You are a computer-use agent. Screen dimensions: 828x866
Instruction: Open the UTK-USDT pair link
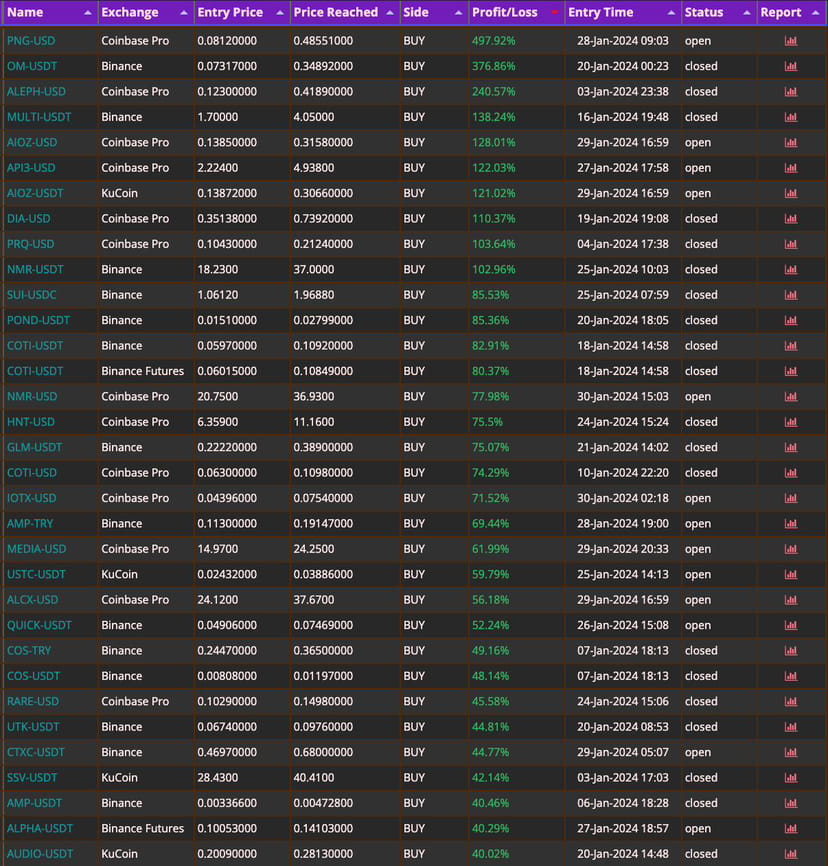[33, 727]
